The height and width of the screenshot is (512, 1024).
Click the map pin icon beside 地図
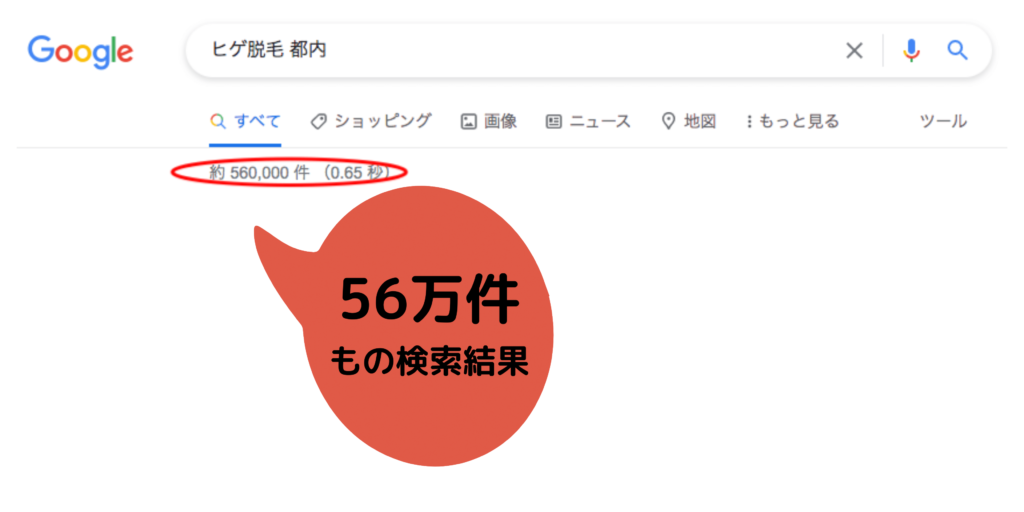tap(668, 121)
